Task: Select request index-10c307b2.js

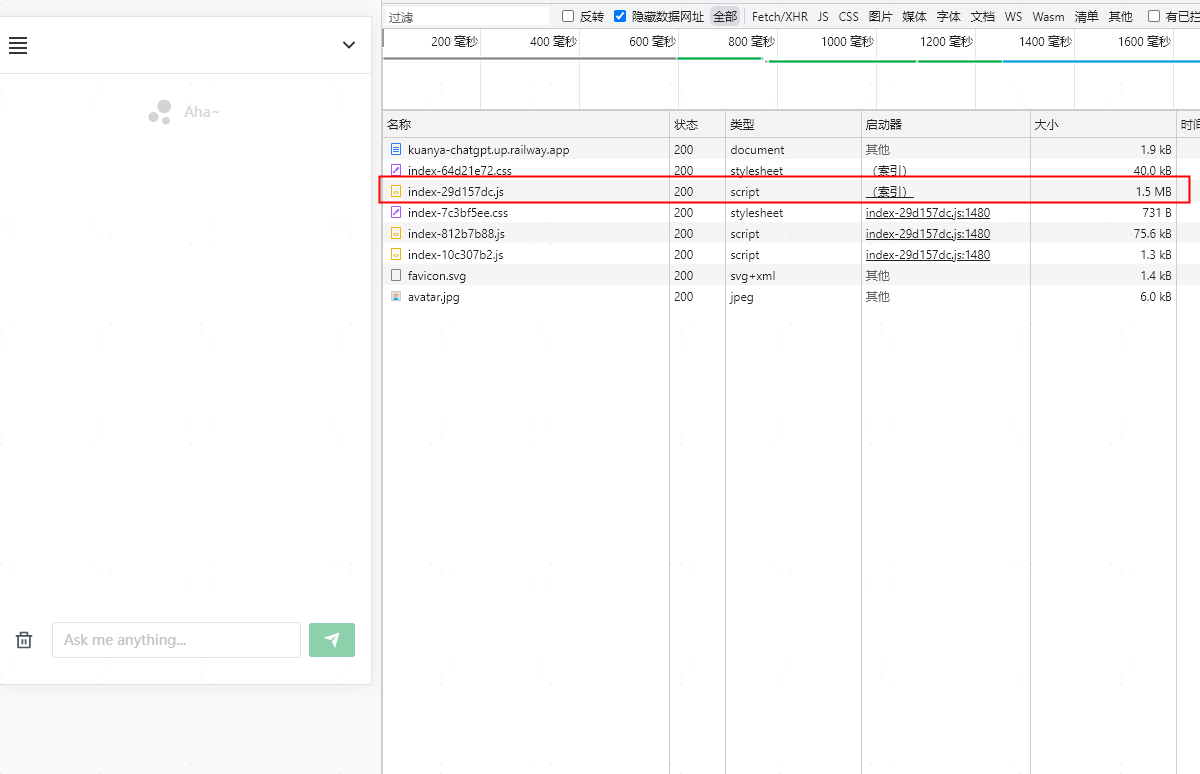Action: point(455,255)
